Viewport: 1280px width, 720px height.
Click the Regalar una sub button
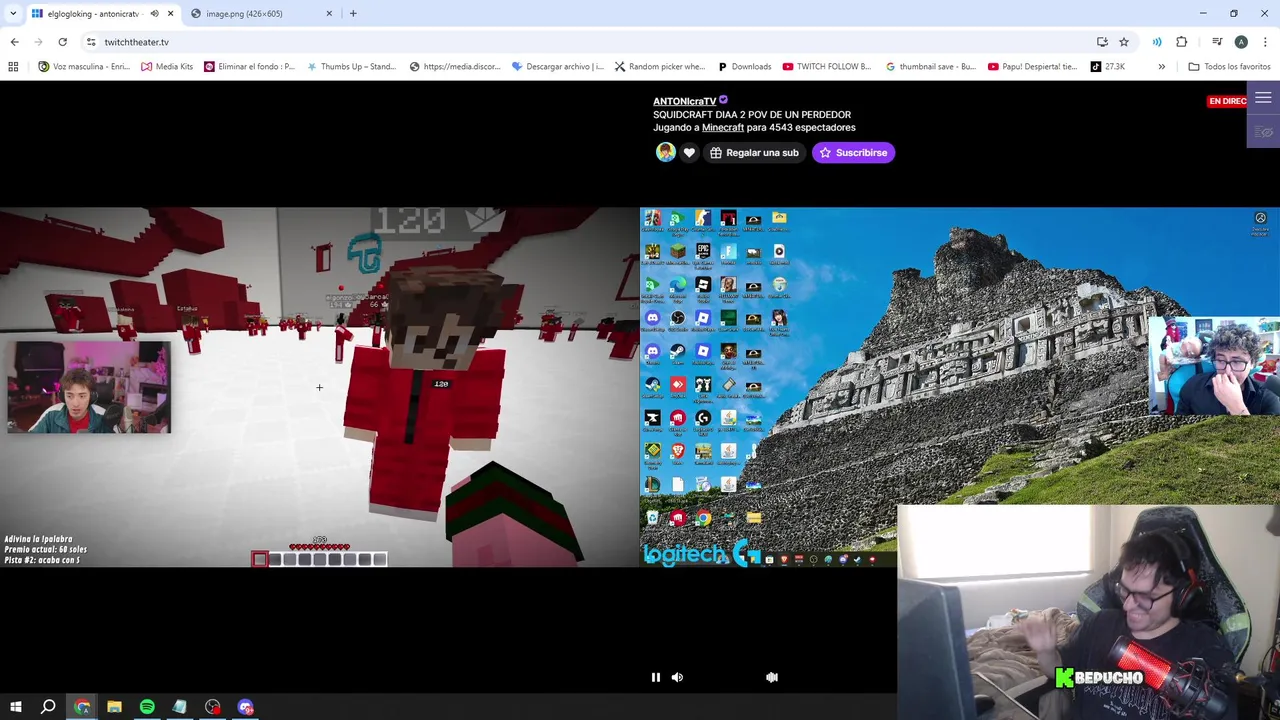click(x=754, y=153)
